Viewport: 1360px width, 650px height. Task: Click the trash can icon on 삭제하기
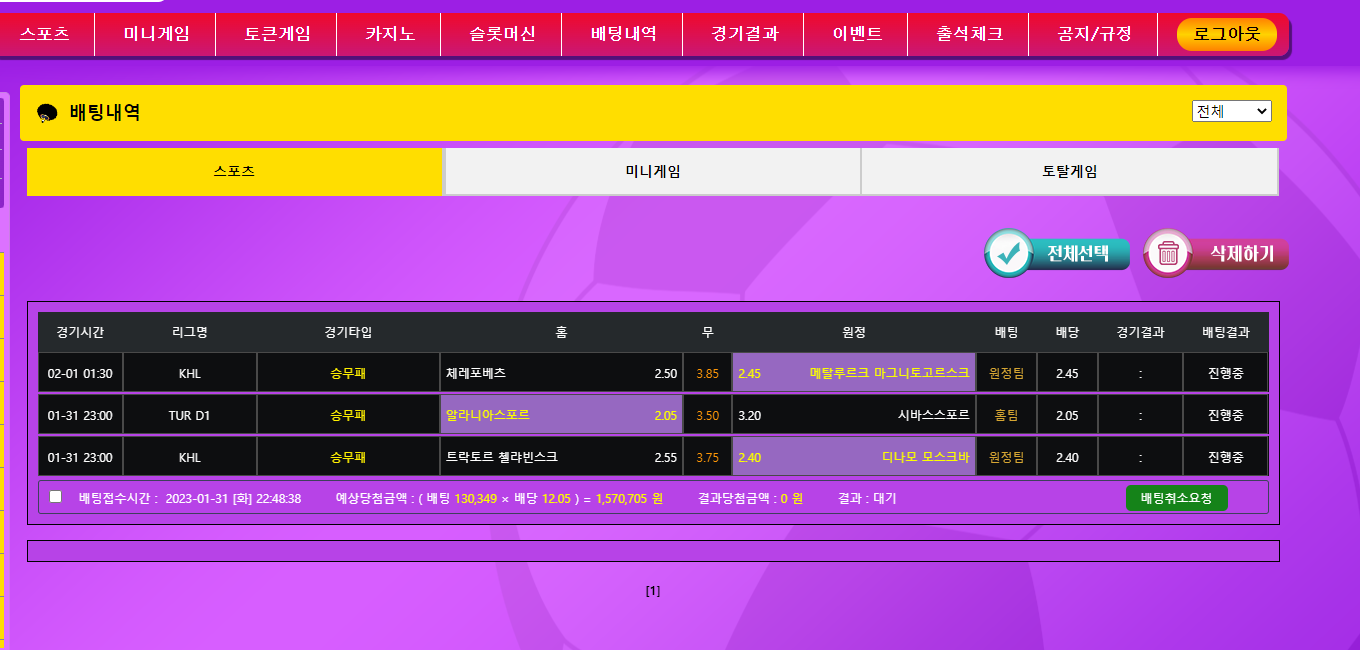[1168, 254]
